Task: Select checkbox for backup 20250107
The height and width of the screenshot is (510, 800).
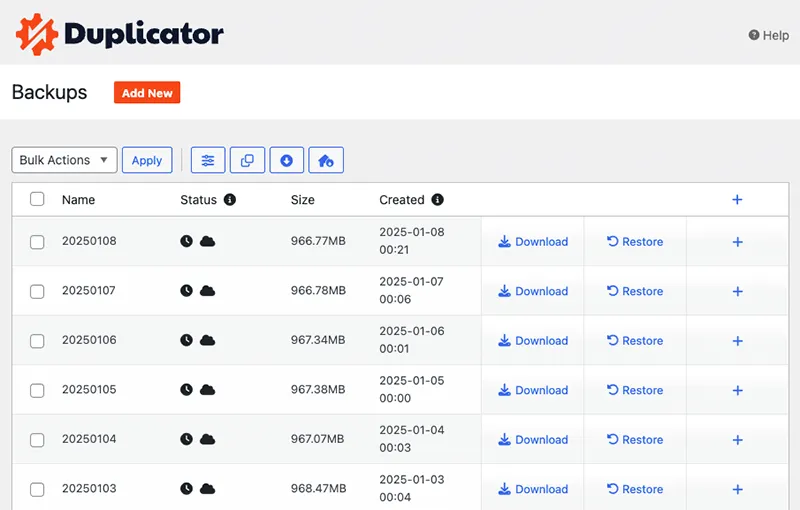Action: pyautogui.click(x=37, y=291)
